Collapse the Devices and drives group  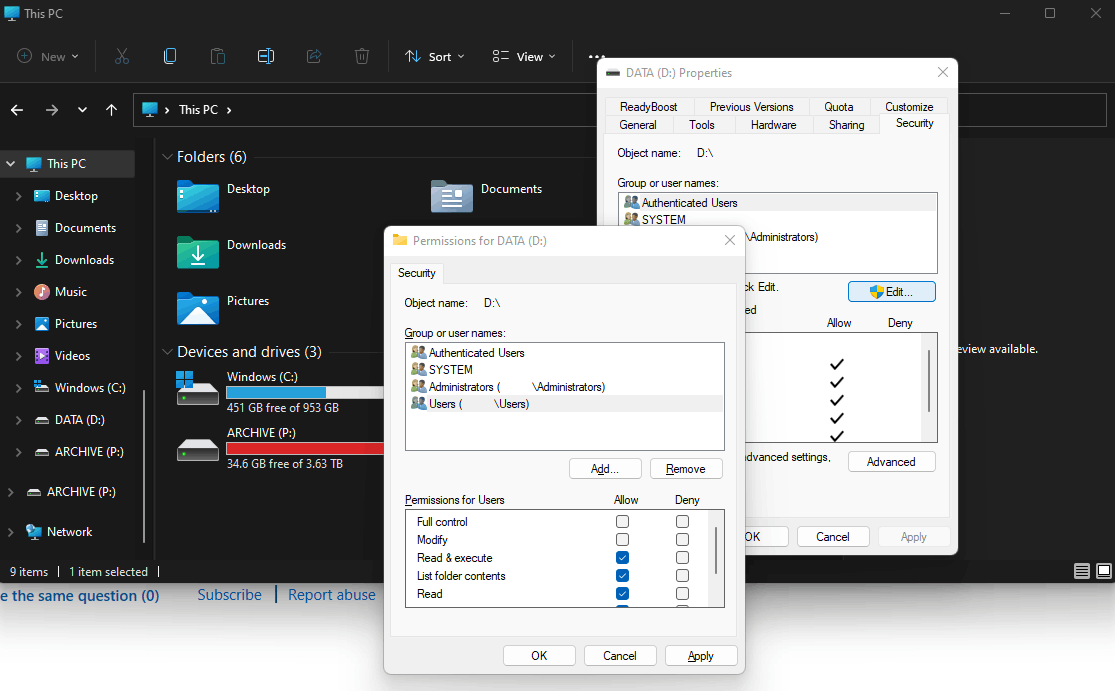(x=167, y=352)
